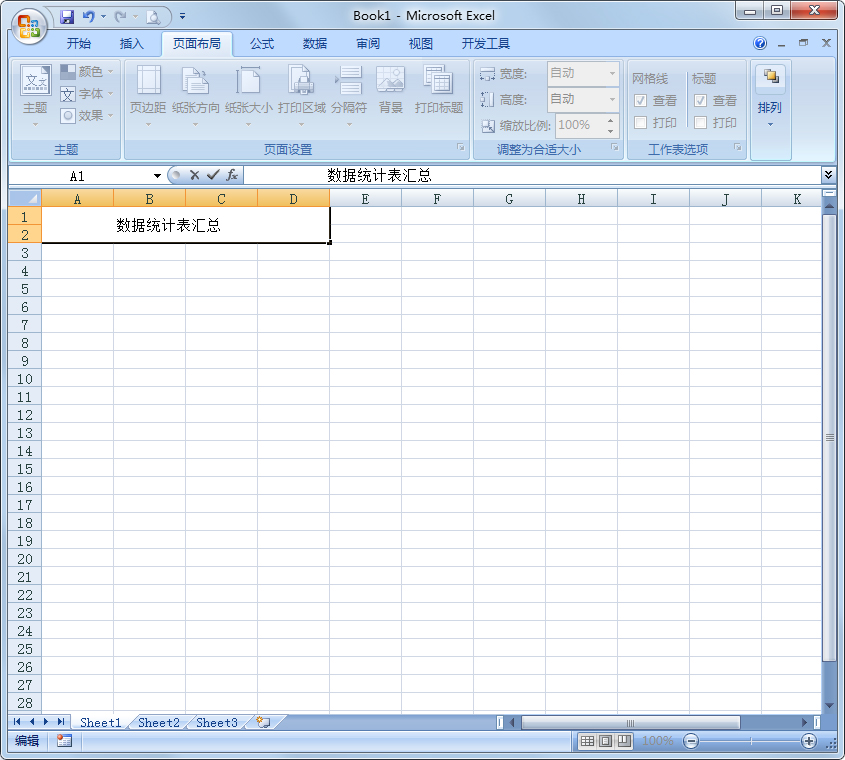The height and width of the screenshot is (760, 845).
Task: Click the Name Box showing A1
Action: (x=78, y=173)
